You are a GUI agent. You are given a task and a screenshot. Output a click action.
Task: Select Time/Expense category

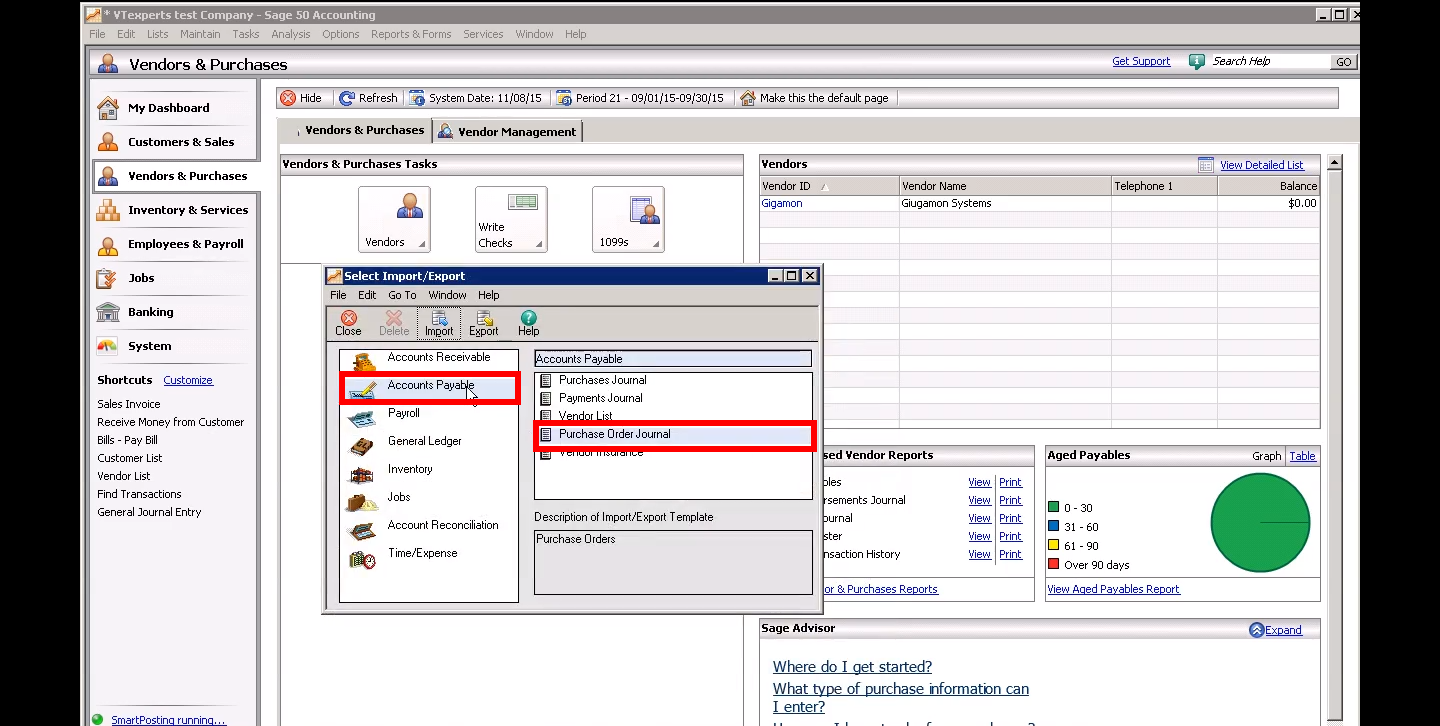[x=422, y=553]
